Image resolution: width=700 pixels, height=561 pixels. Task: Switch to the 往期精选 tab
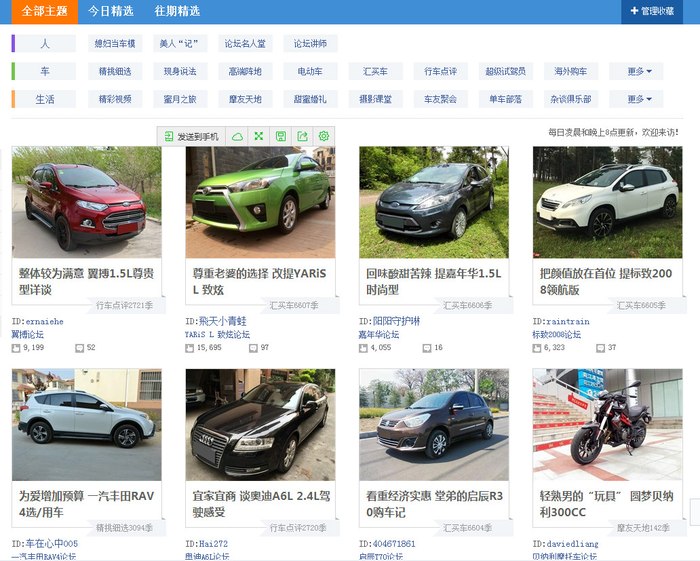(x=177, y=11)
